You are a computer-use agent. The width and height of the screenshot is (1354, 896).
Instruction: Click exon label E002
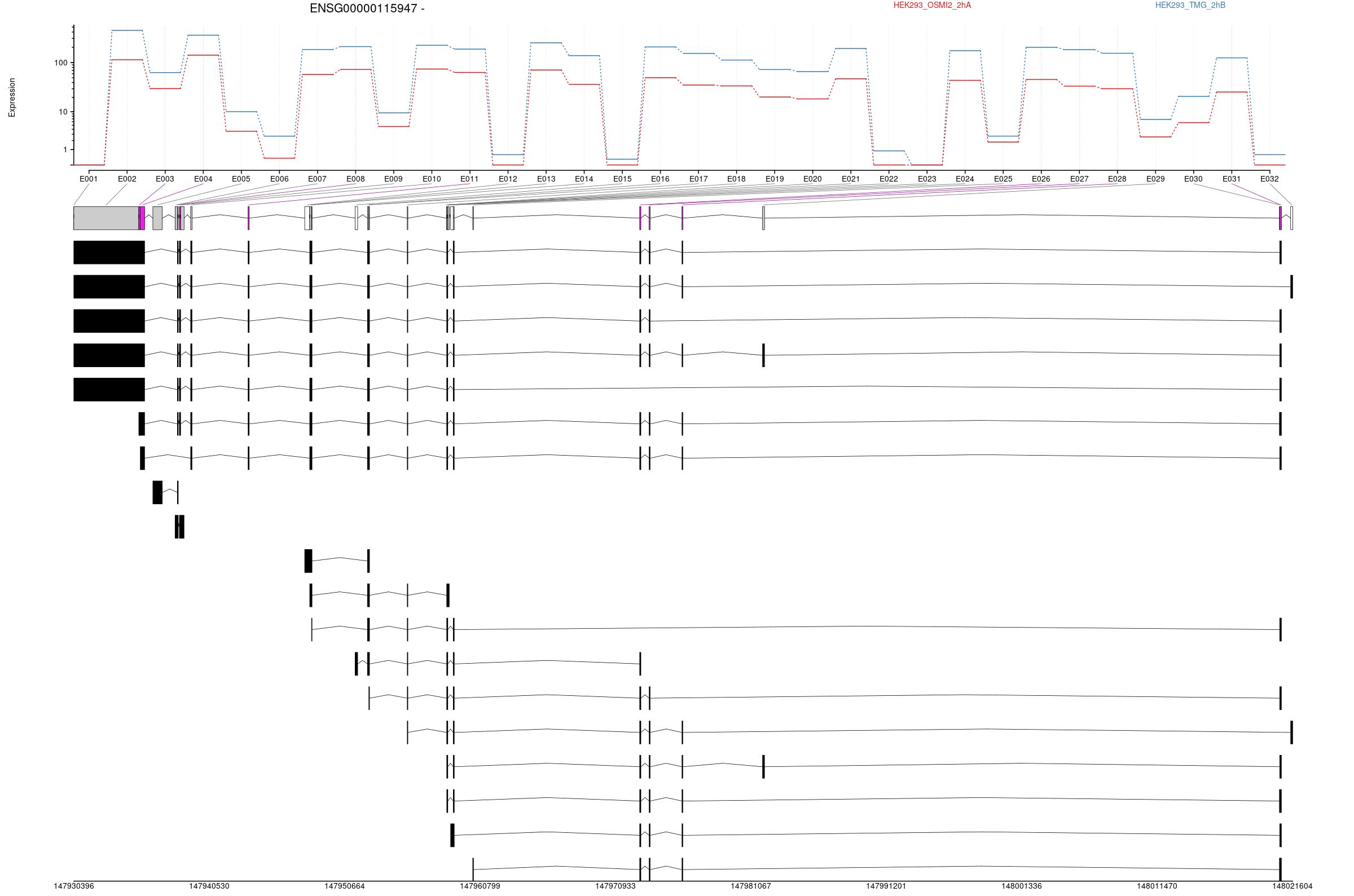click(127, 179)
